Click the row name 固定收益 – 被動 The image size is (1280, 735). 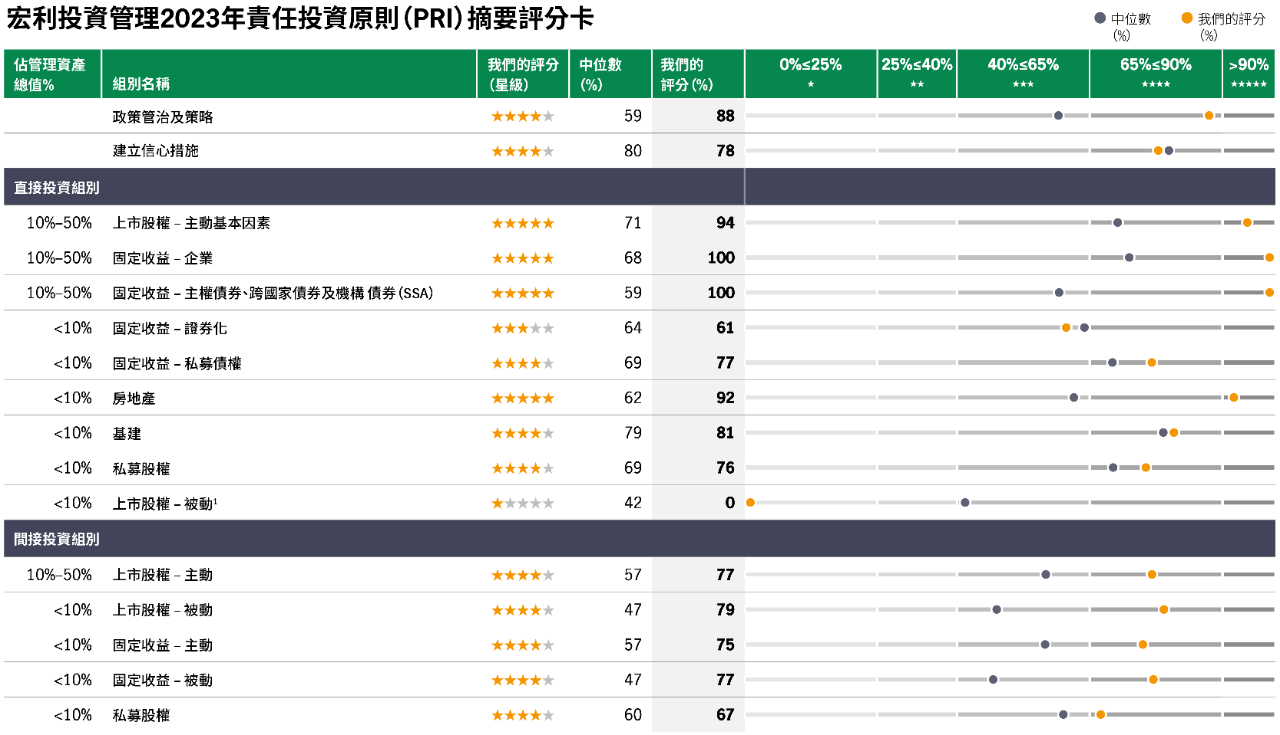pos(163,680)
